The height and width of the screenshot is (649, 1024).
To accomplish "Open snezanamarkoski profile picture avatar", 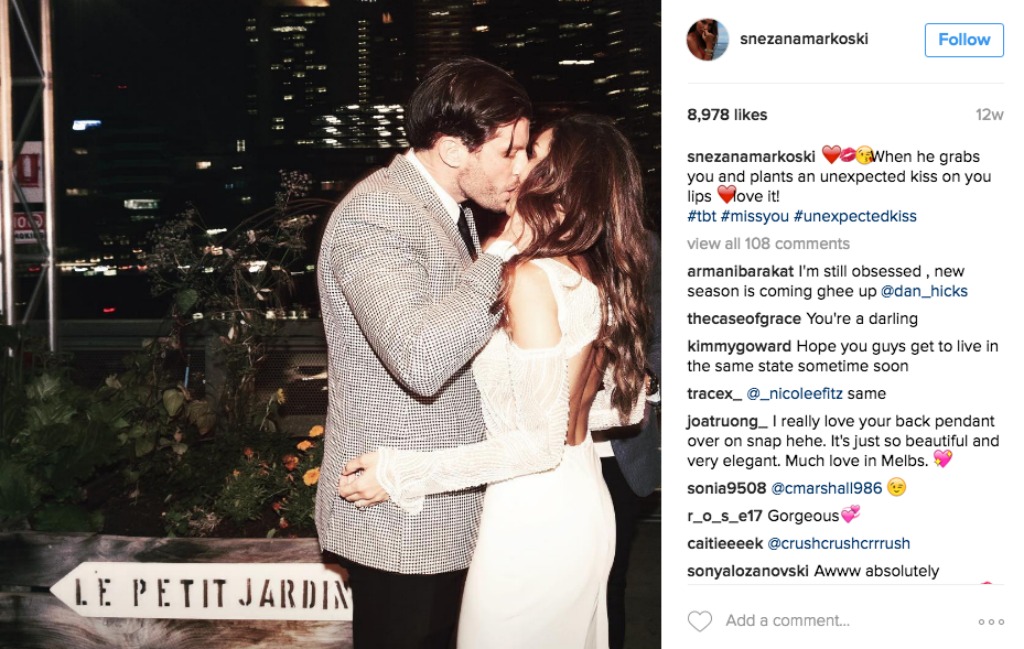I will [707, 40].
